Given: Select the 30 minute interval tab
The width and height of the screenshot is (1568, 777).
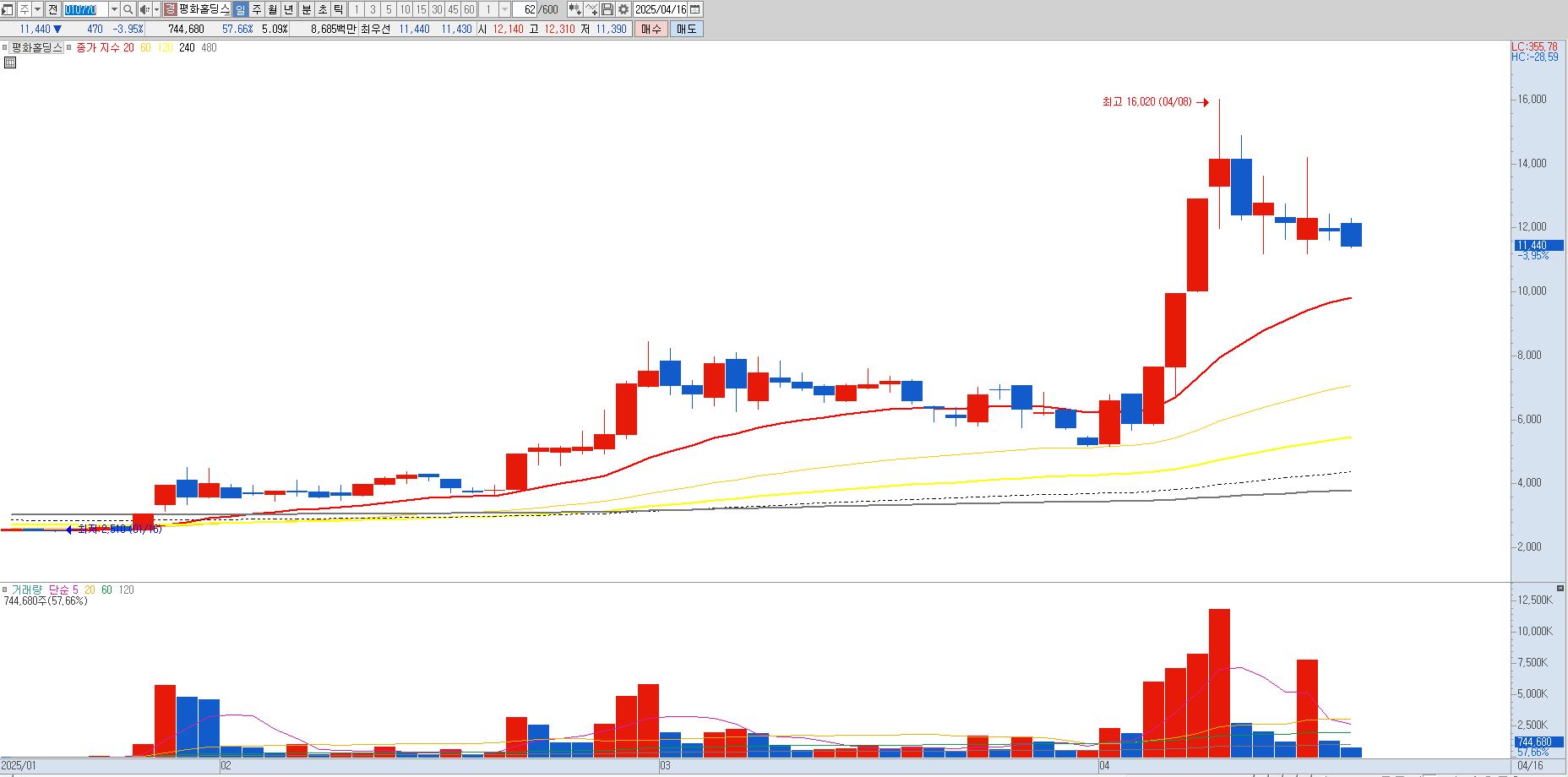Looking at the screenshot, I should tap(437, 9).
